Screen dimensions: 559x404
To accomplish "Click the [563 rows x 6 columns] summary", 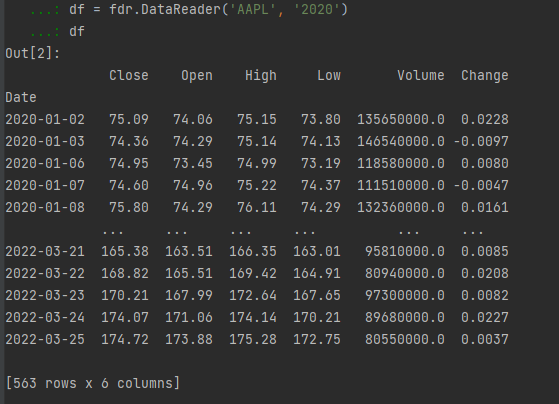I will (93, 383).
